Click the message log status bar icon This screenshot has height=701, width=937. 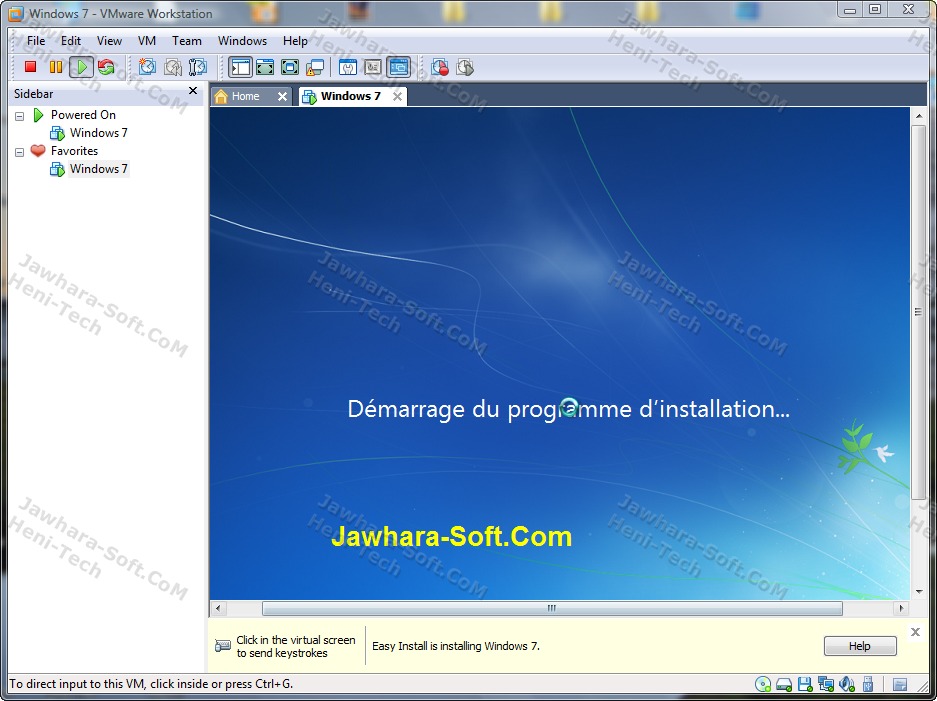coord(900,684)
